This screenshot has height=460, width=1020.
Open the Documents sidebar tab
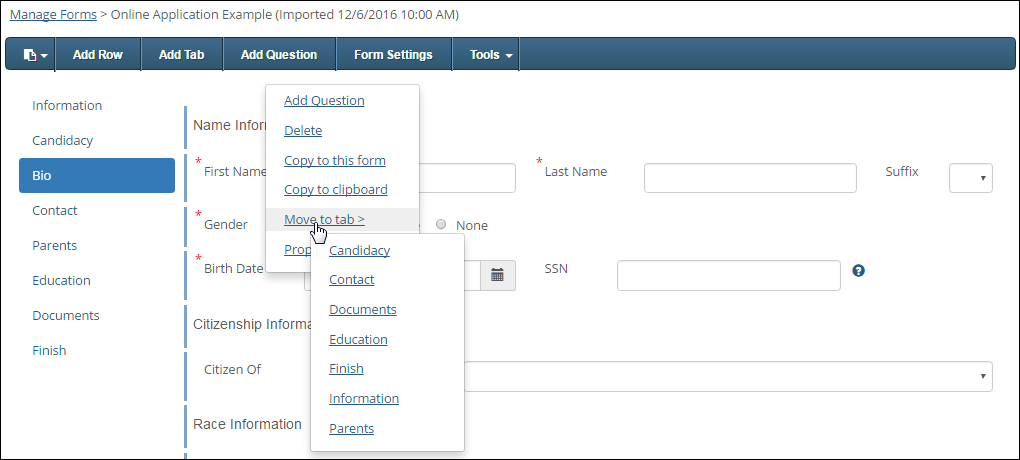pos(65,315)
